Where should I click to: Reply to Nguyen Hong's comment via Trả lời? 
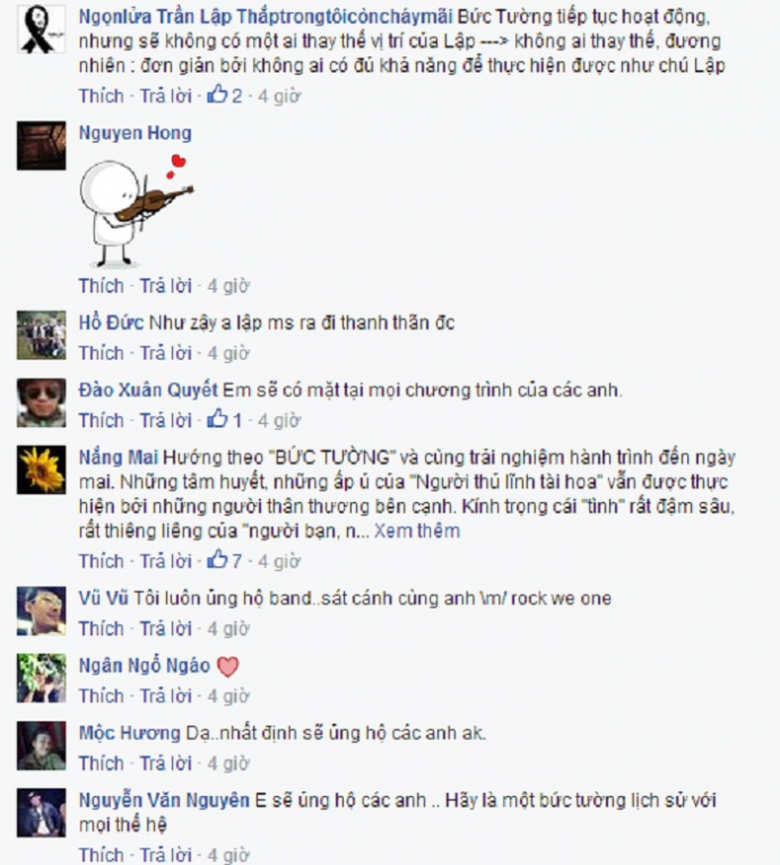[165, 285]
